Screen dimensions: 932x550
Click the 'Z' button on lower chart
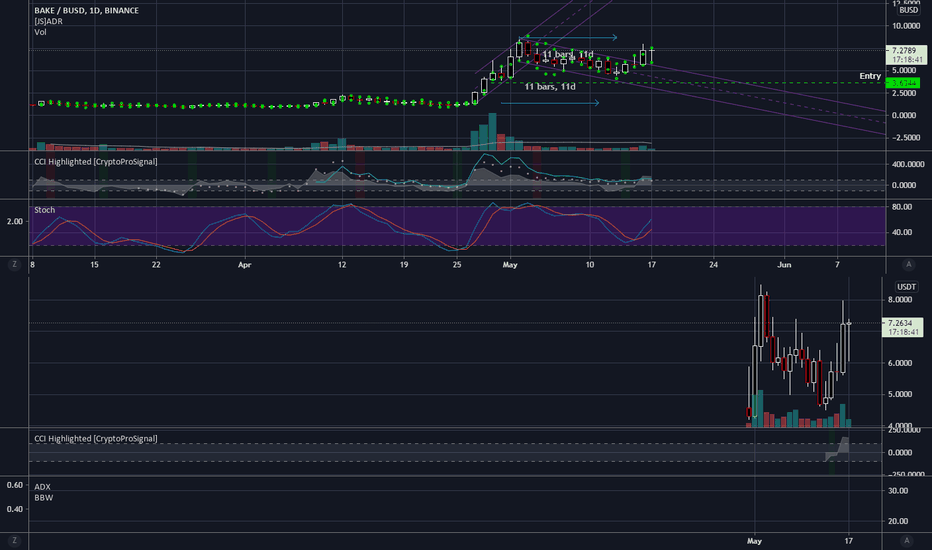point(14,540)
